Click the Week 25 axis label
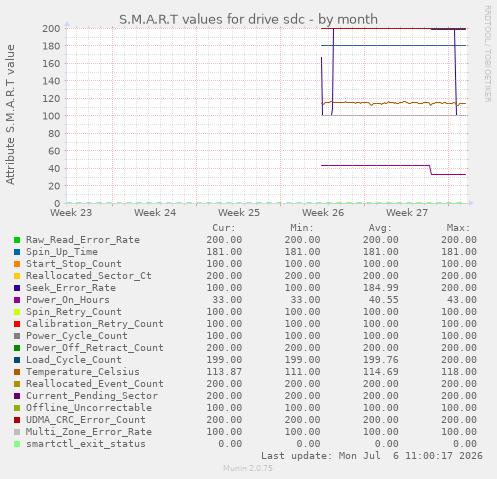The width and height of the screenshot is (497, 479). [x=239, y=213]
